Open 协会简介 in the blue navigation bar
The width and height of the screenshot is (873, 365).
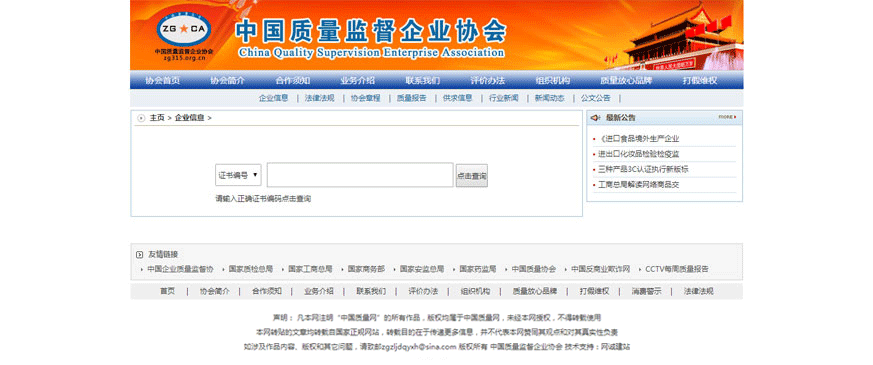pos(227,80)
